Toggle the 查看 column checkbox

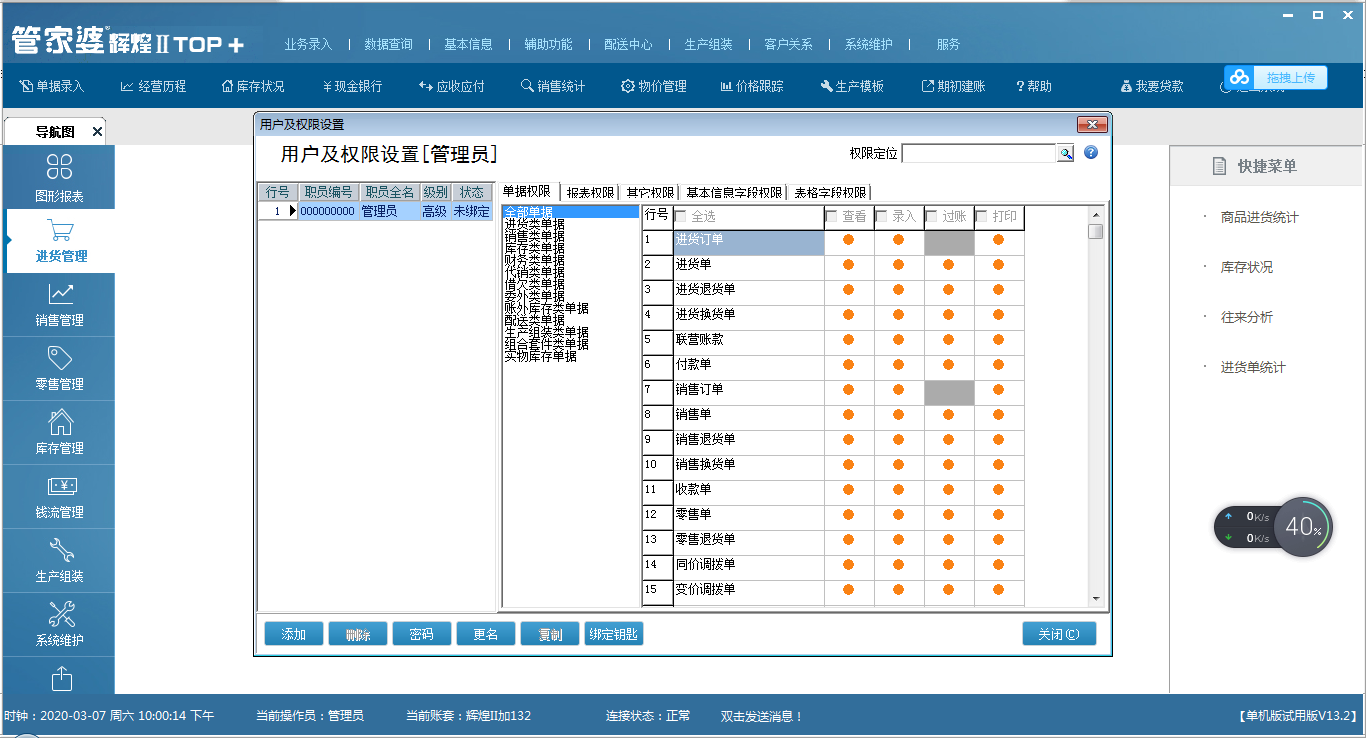click(x=832, y=216)
